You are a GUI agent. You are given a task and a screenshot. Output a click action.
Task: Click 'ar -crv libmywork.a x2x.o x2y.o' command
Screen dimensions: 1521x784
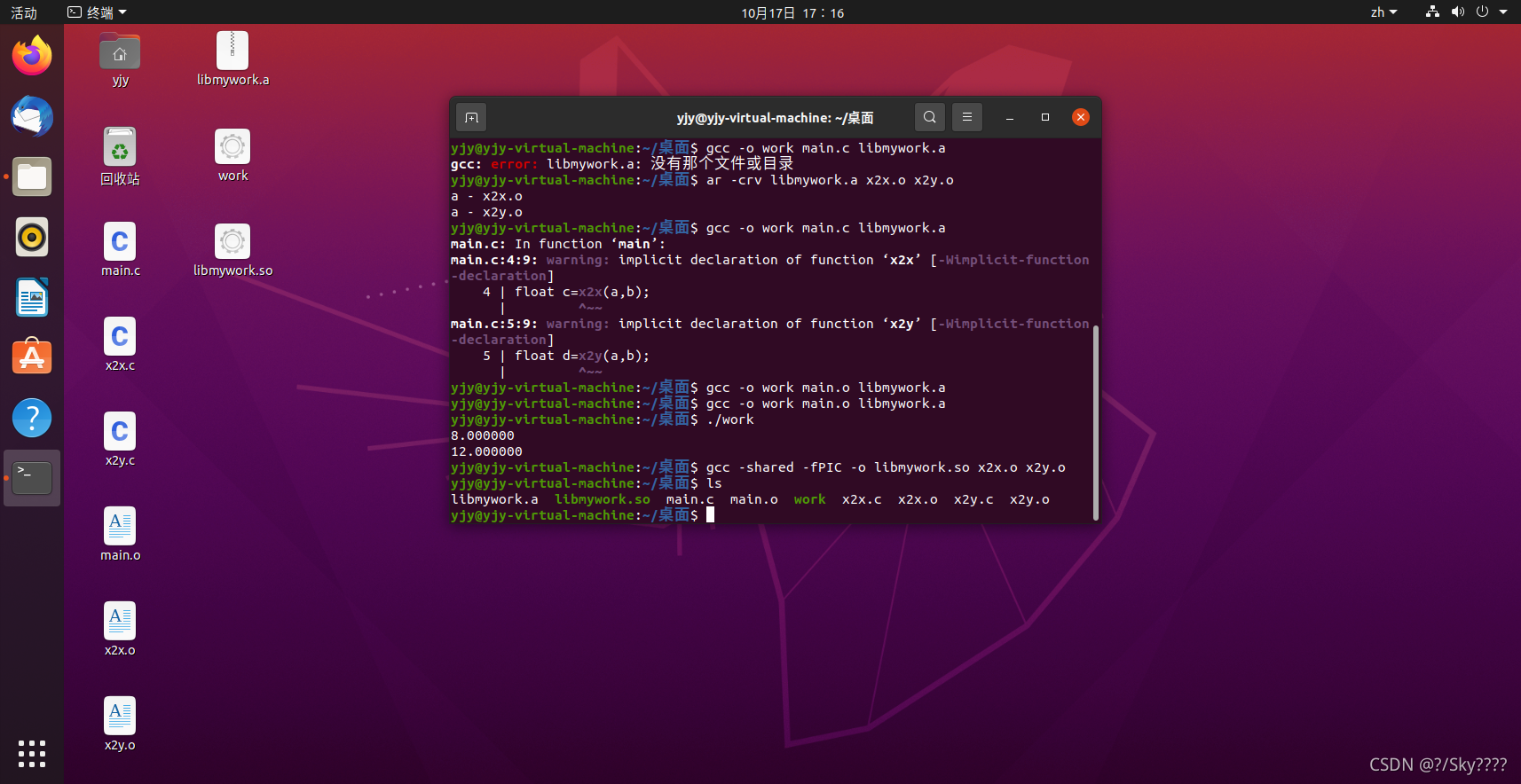tap(831, 180)
